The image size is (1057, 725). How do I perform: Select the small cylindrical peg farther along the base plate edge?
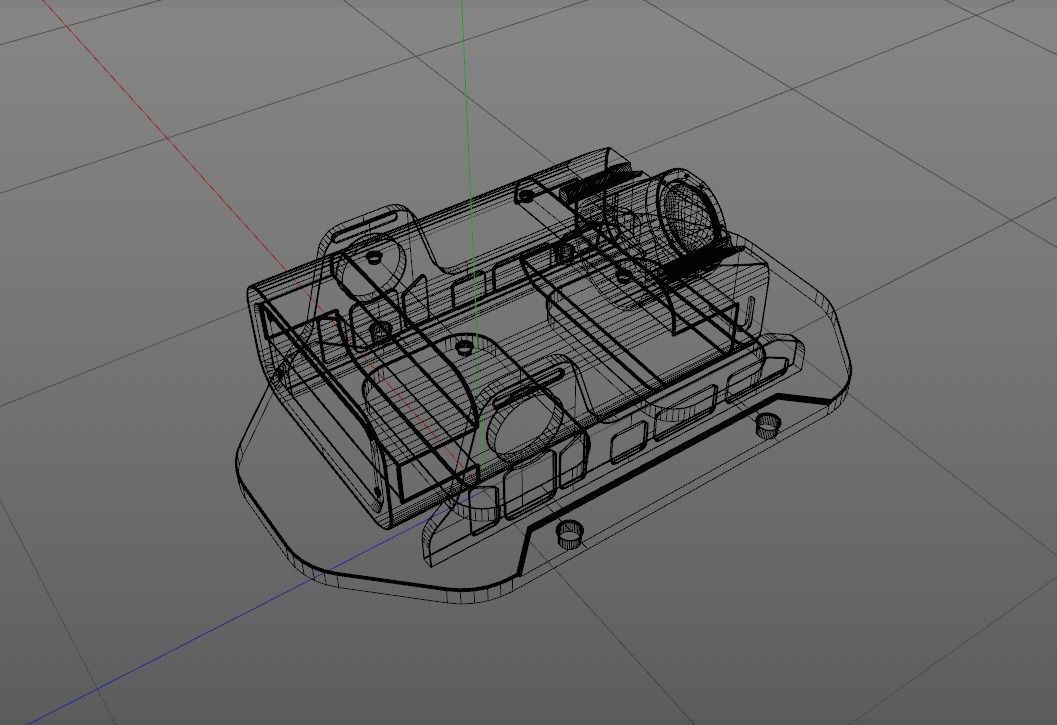(766, 426)
